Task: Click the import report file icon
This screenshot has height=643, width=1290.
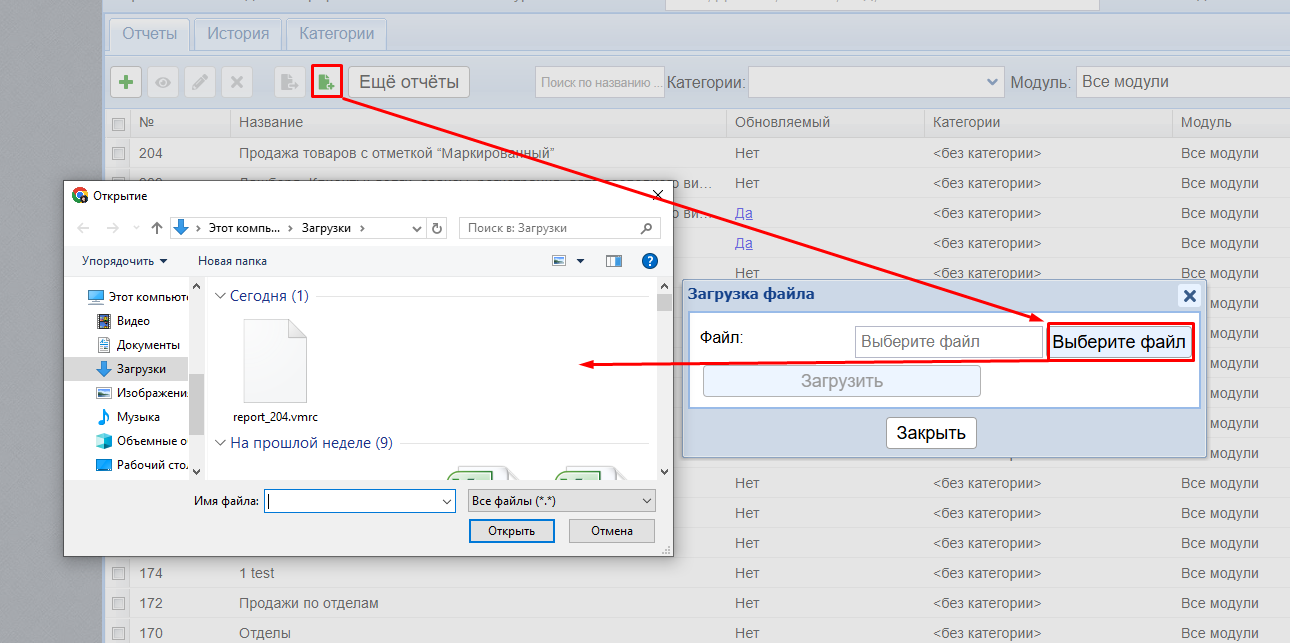Action: click(326, 82)
